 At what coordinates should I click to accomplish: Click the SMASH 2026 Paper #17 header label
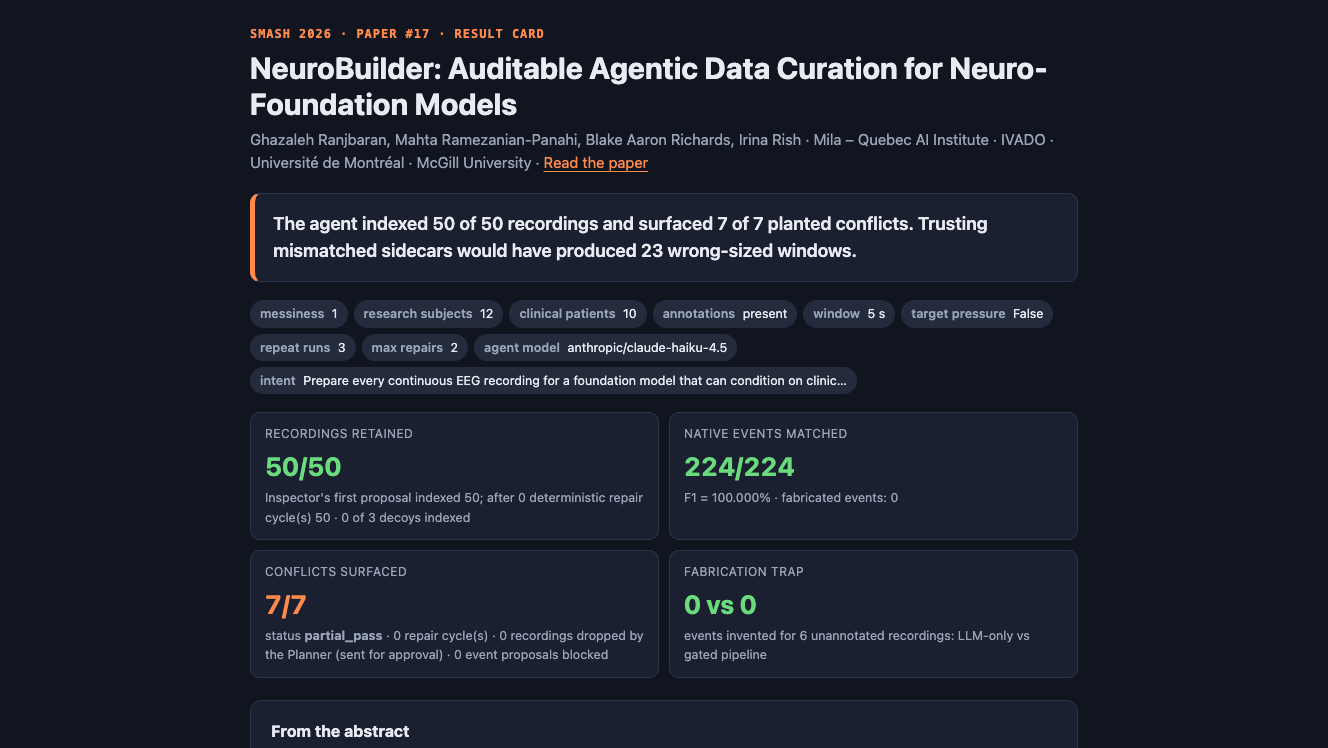click(397, 34)
